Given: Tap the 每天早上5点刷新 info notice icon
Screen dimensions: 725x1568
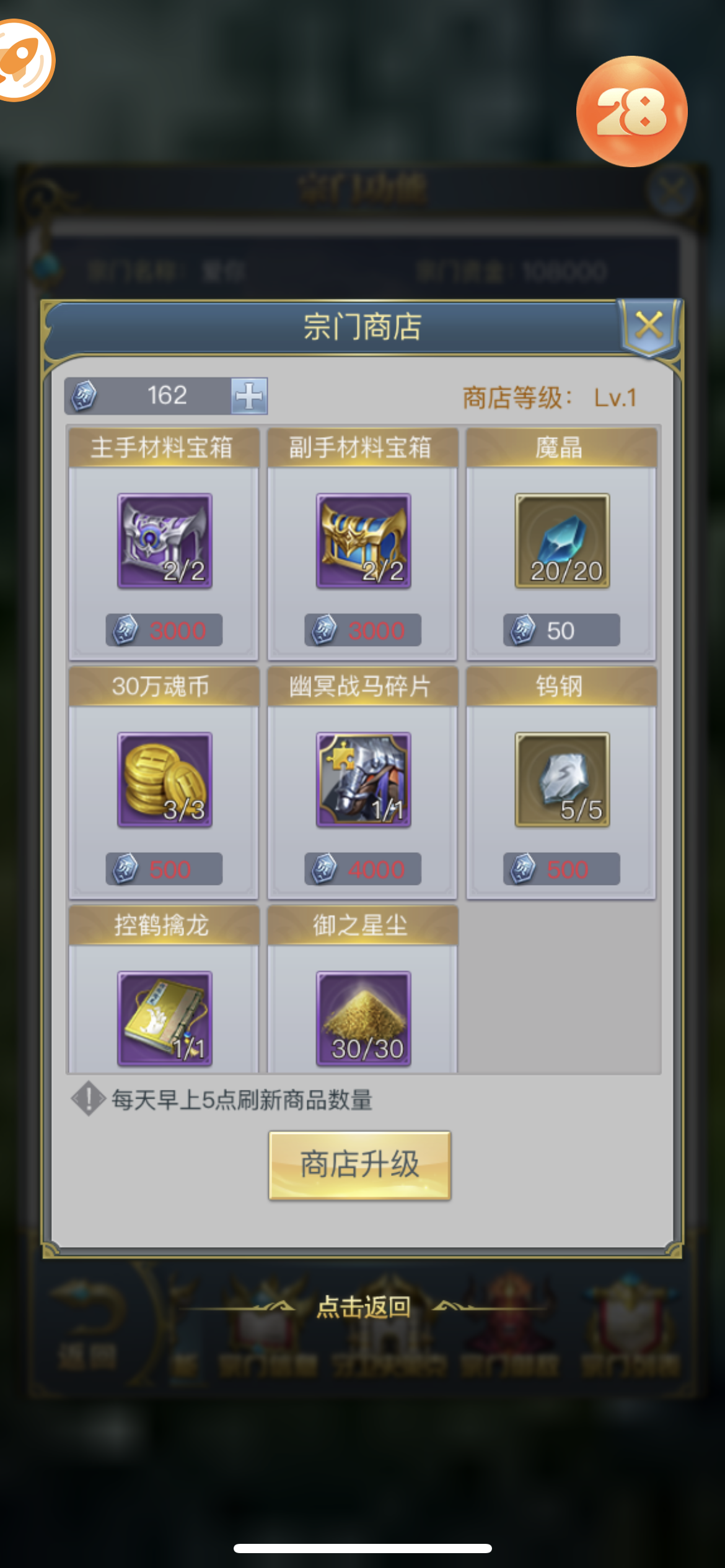Looking at the screenshot, I should point(89,1099).
